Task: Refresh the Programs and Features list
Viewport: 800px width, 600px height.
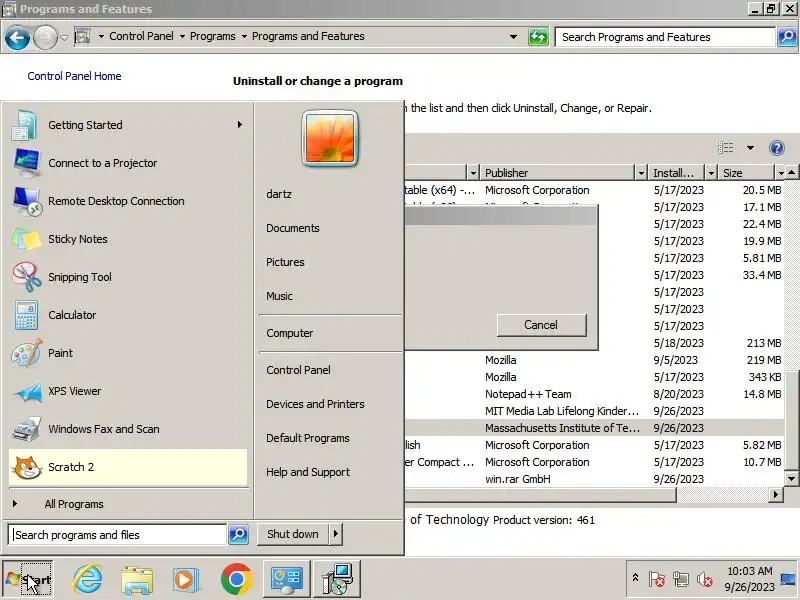Action: pos(538,37)
